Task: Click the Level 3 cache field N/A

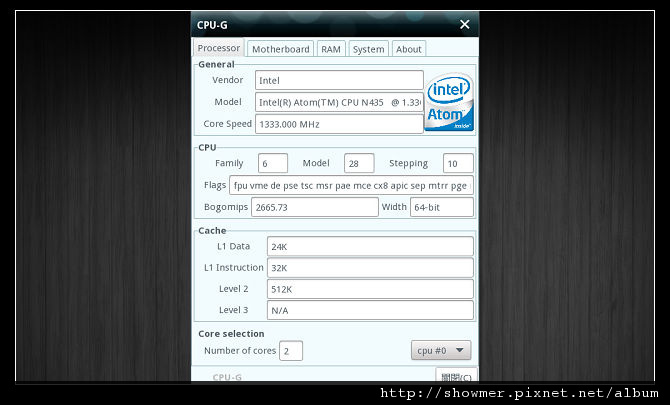Action: 370,310
